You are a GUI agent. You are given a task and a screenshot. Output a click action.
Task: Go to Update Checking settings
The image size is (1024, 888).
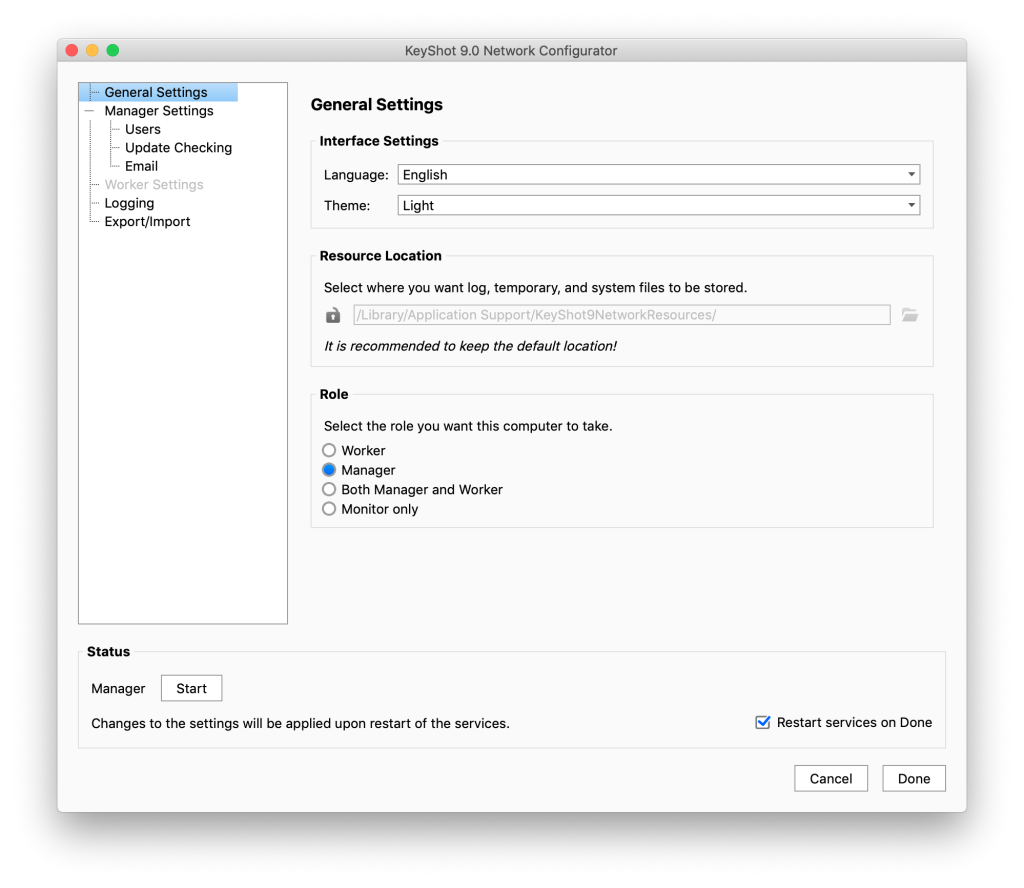point(178,148)
